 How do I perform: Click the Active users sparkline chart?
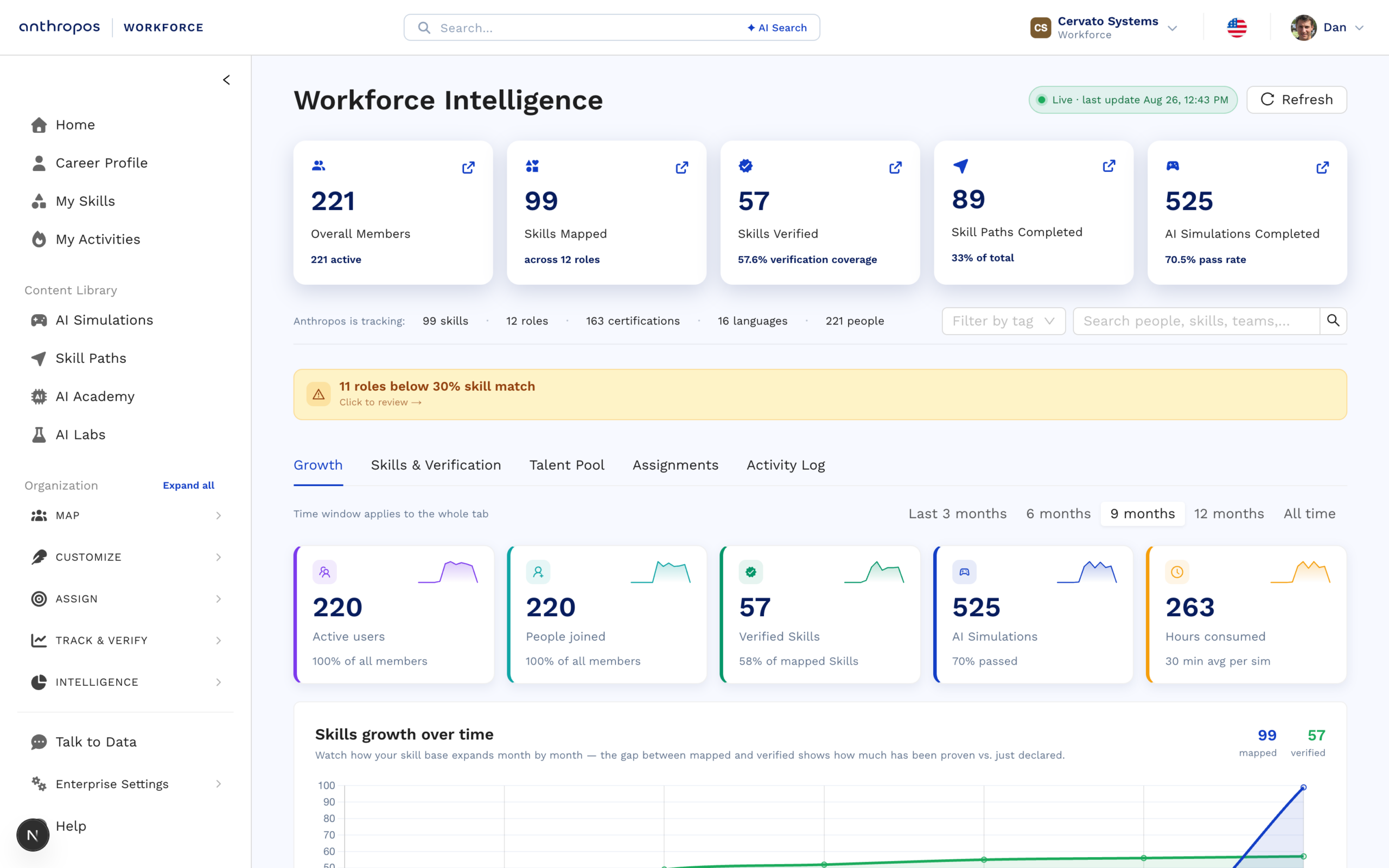pyautogui.click(x=448, y=572)
